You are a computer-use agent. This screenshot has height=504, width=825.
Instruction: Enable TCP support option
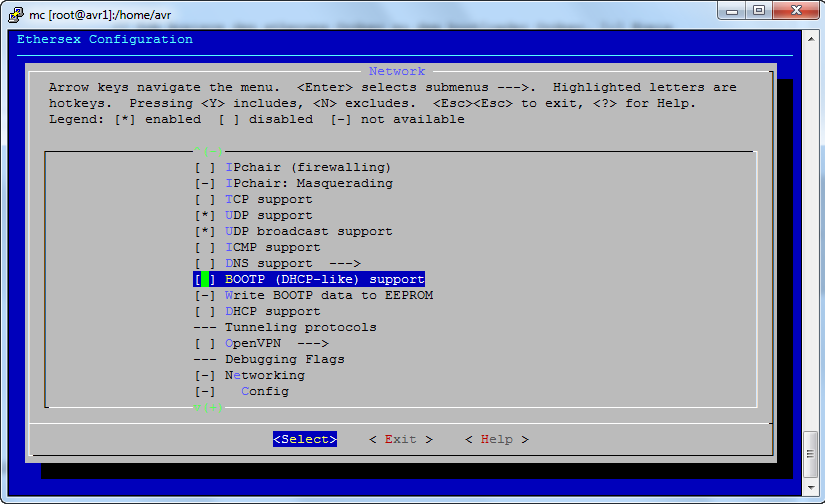click(205, 199)
